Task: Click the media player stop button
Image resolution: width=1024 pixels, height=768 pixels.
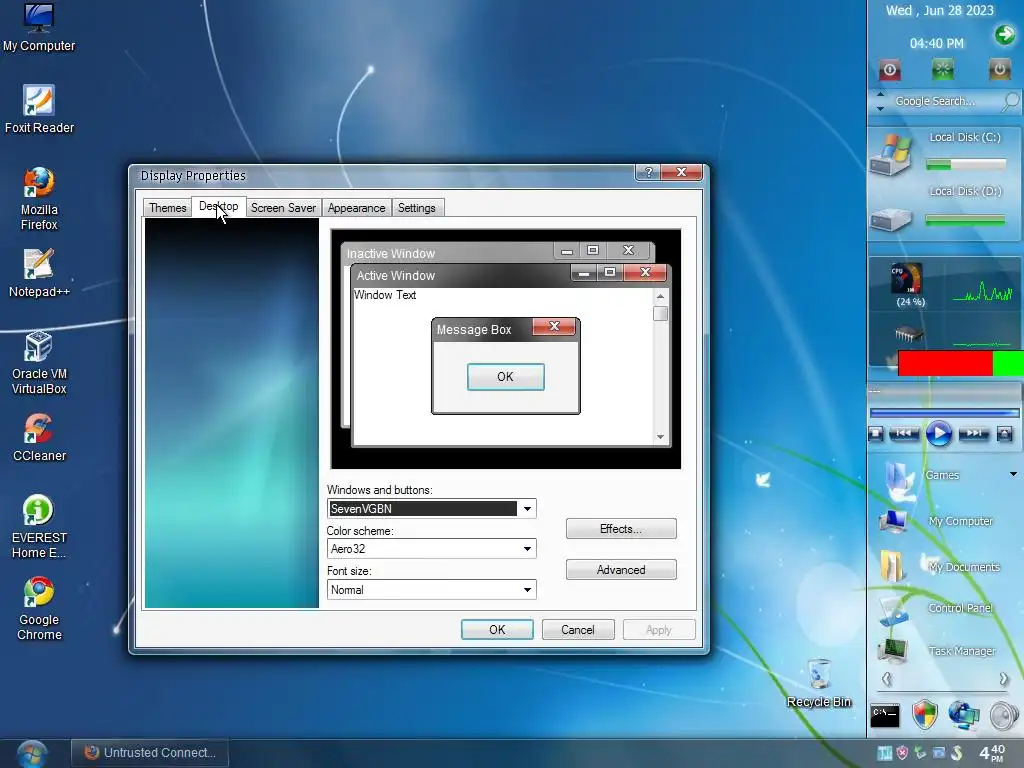Action: click(x=876, y=433)
